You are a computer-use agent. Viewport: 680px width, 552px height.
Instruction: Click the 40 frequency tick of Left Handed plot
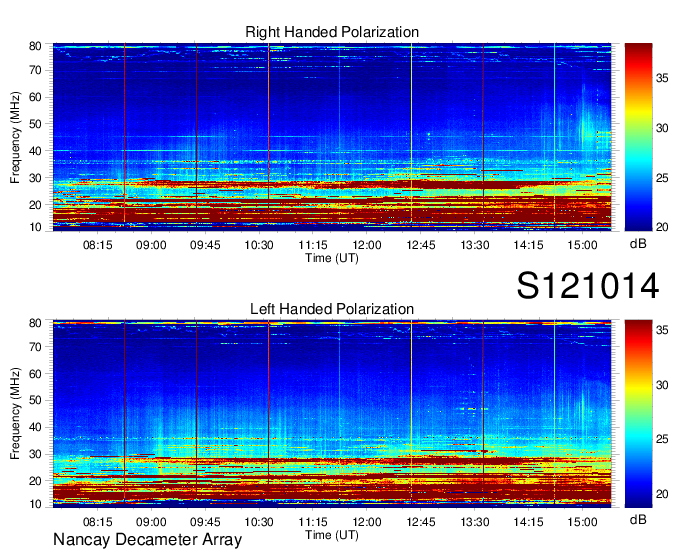[36, 427]
